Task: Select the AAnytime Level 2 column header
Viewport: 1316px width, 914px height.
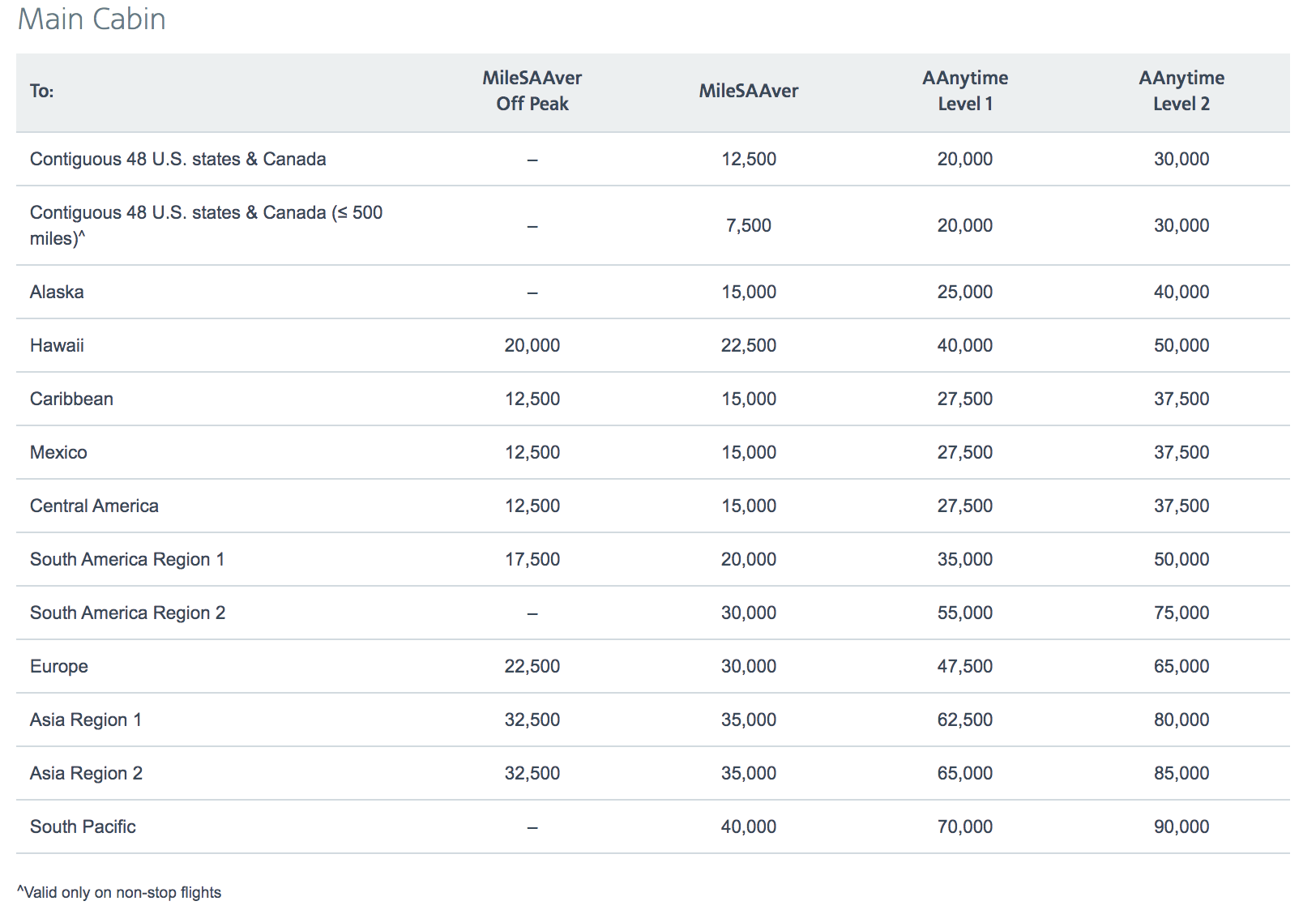Action: click(1181, 91)
